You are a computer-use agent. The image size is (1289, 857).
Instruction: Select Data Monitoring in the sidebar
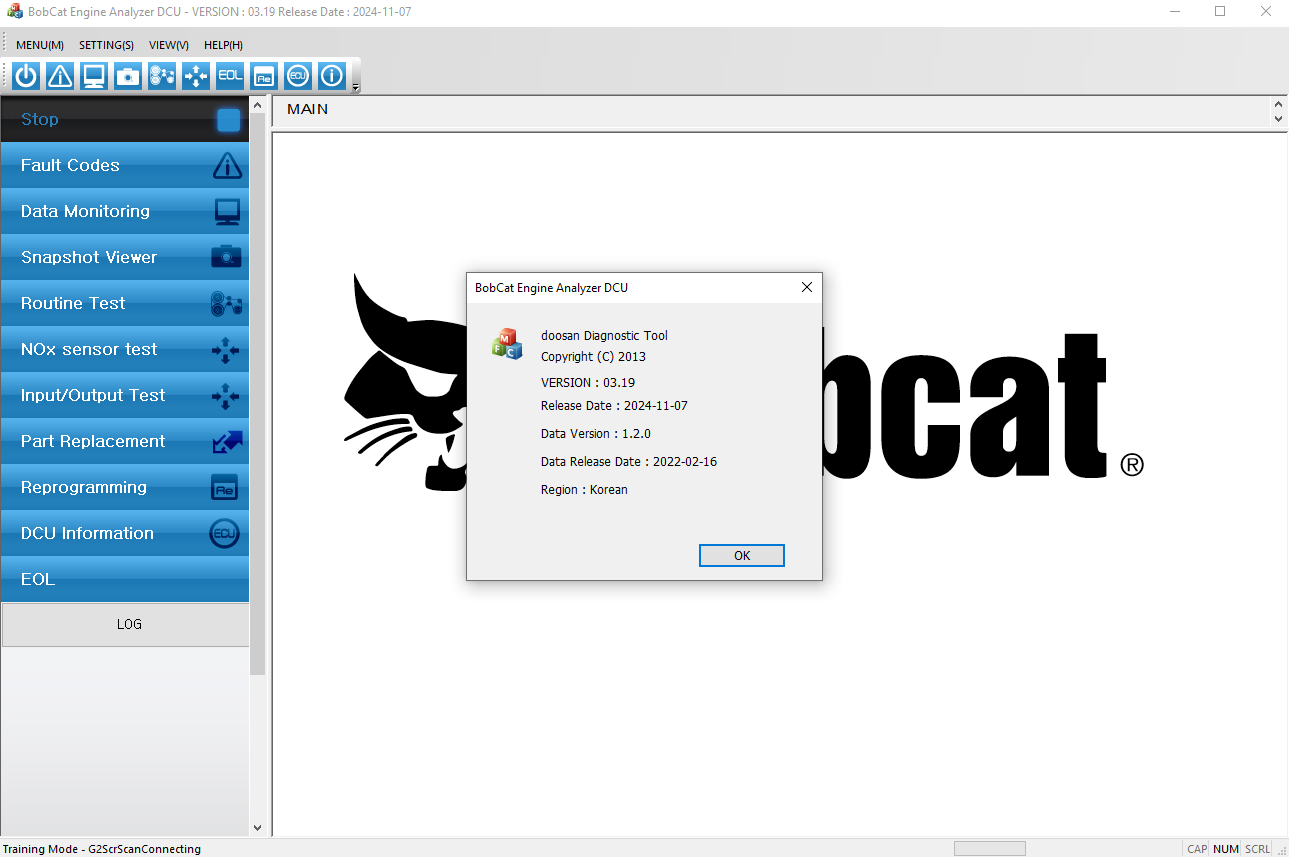click(x=125, y=211)
